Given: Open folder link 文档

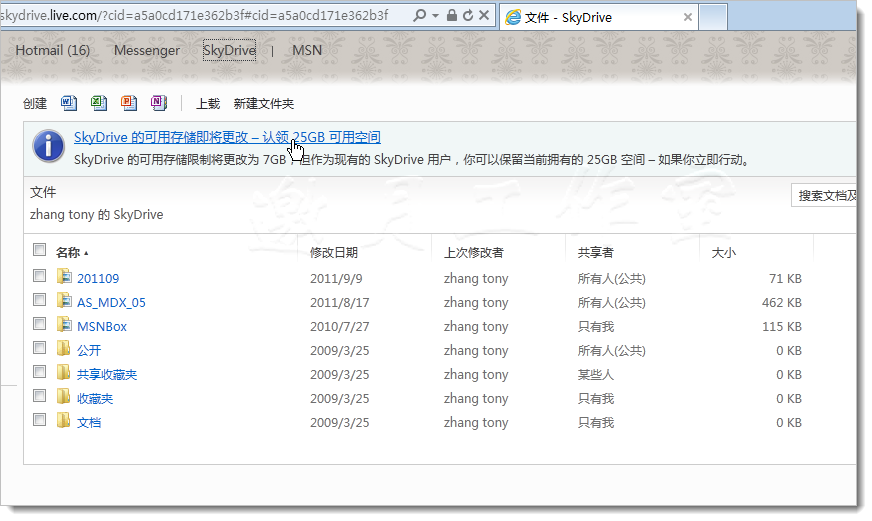Looking at the screenshot, I should tap(89, 422).
